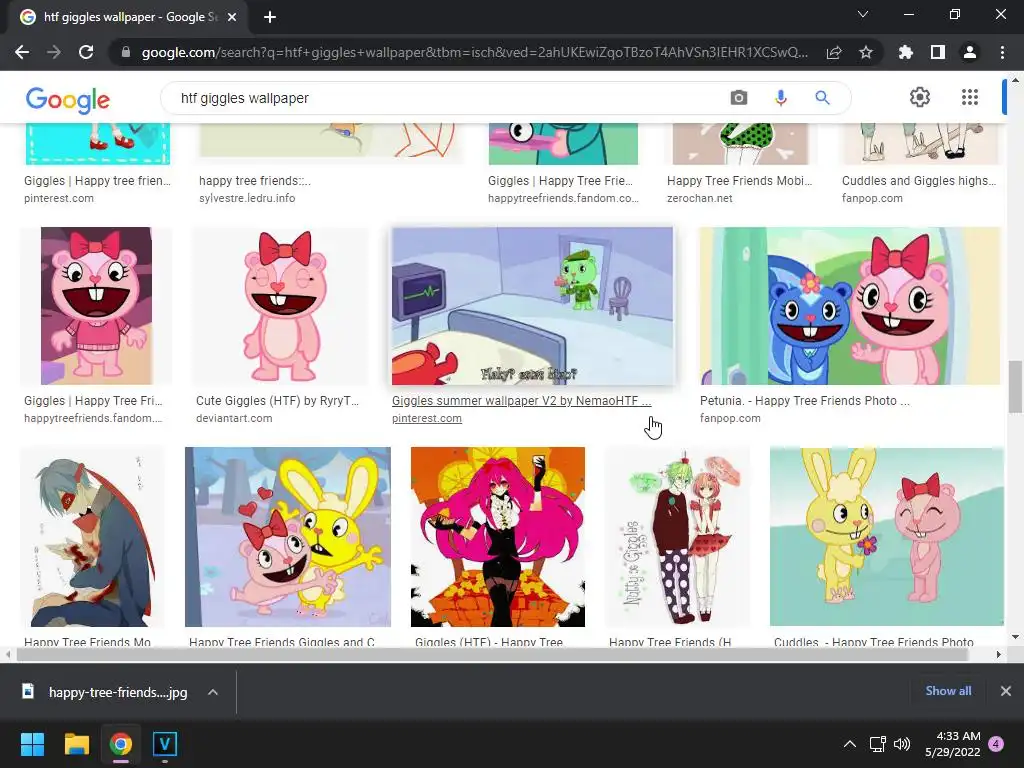Open the Windows Start menu
The height and width of the screenshot is (768, 1024).
pos(32,744)
